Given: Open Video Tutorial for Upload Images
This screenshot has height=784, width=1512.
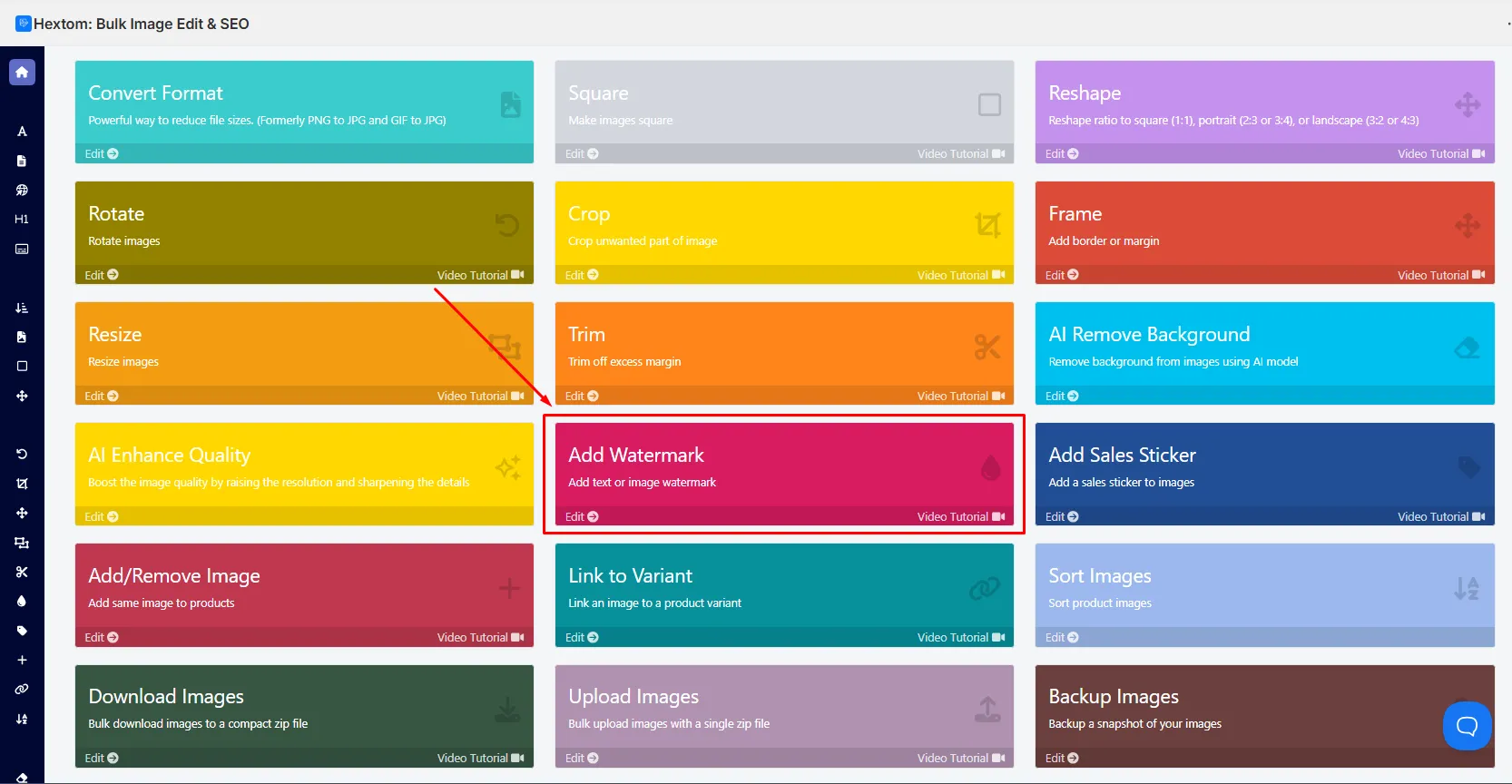Looking at the screenshot, I should (961, 758).
